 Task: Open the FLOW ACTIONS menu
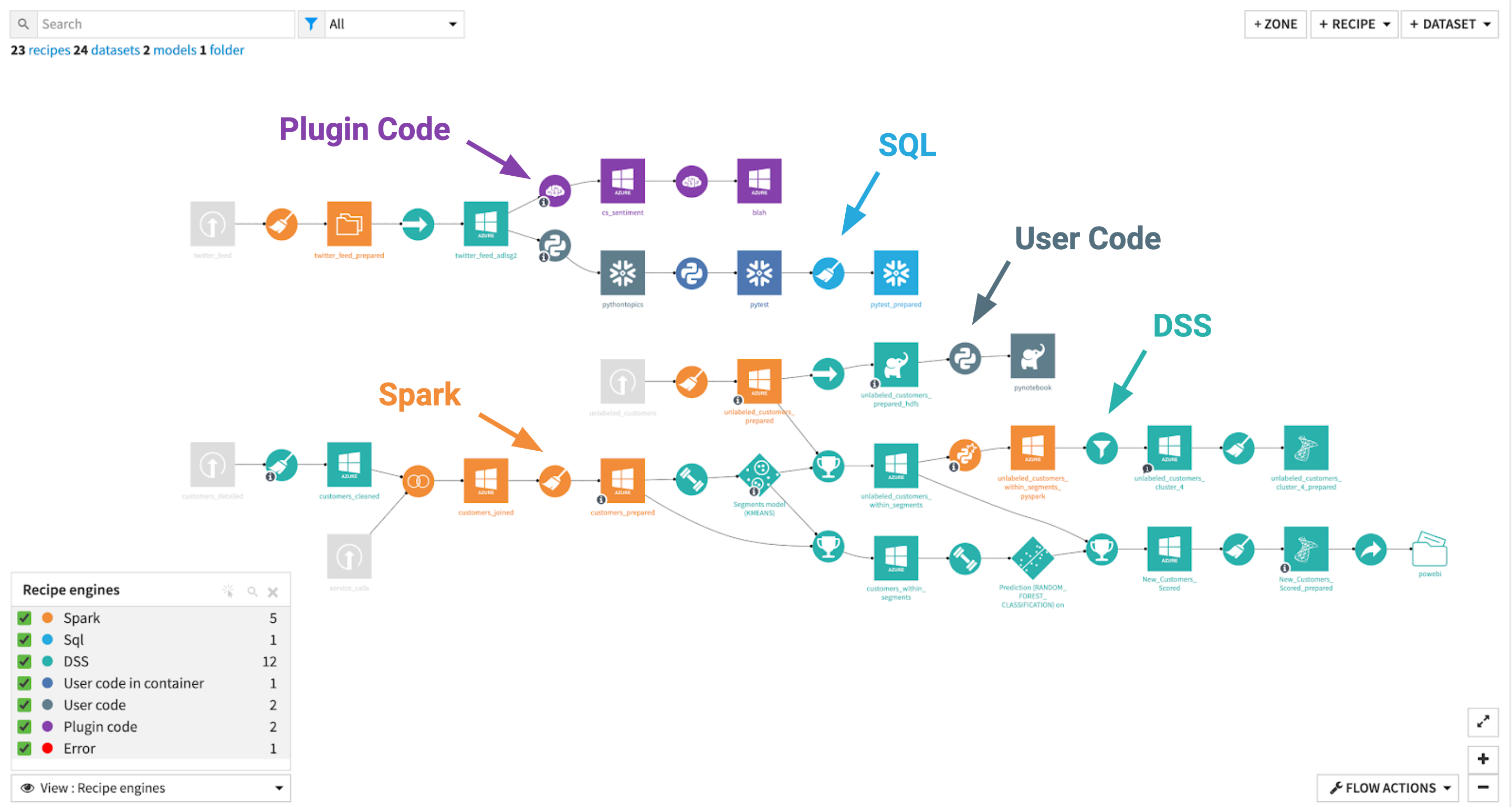pos(1387,788)
